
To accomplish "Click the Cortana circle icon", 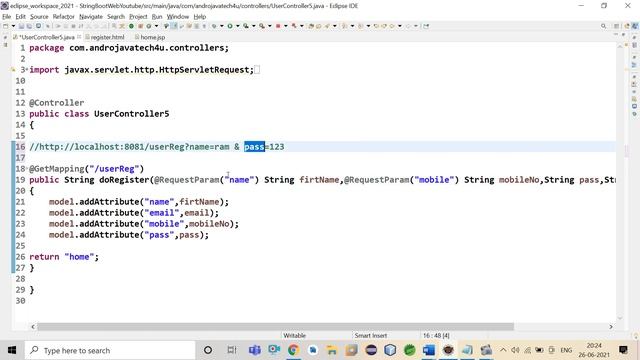I will [x=208, y=350].
